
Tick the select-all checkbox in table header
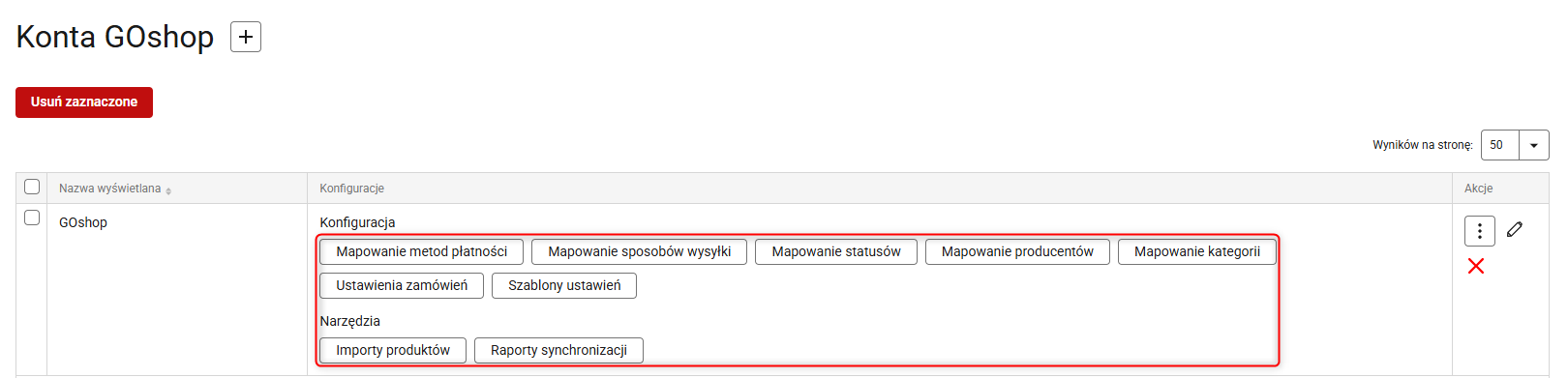32,187
